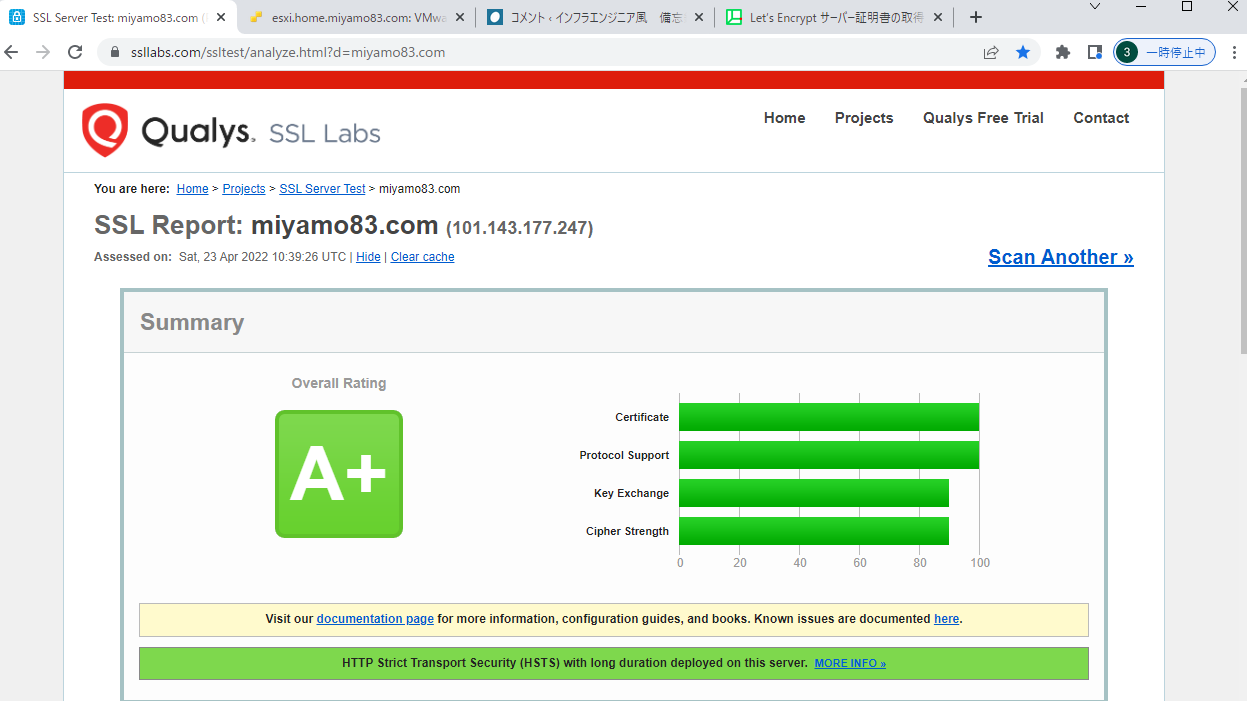Open the Projects navigation menu item
This screenshot has height=701, width=1247.
point(864,118)
